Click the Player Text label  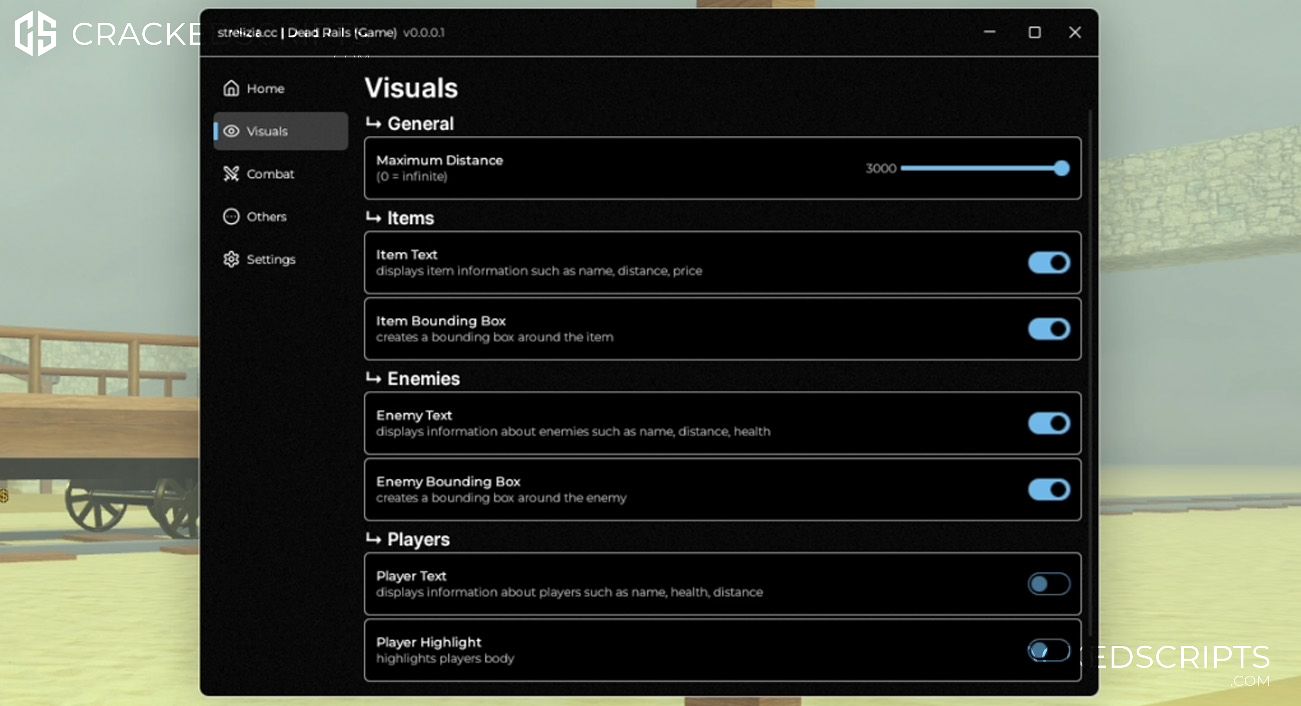point(411,576)
